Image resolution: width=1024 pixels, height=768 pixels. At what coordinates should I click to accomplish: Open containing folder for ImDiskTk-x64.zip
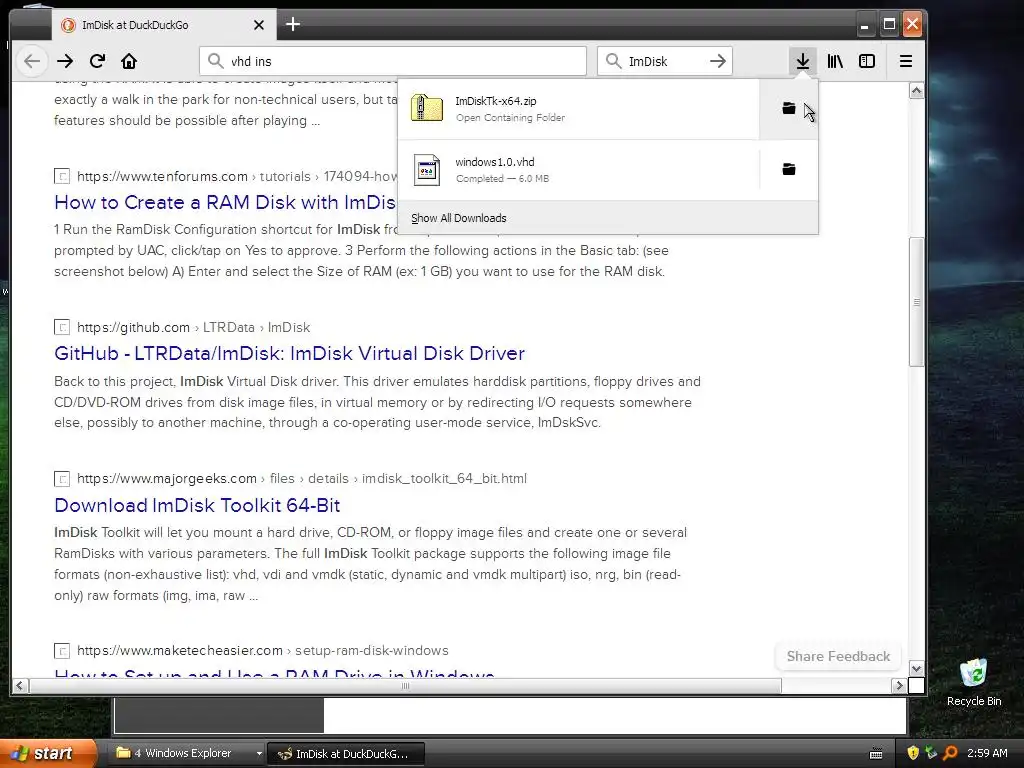pyautogui.click(x=789, y=108)
